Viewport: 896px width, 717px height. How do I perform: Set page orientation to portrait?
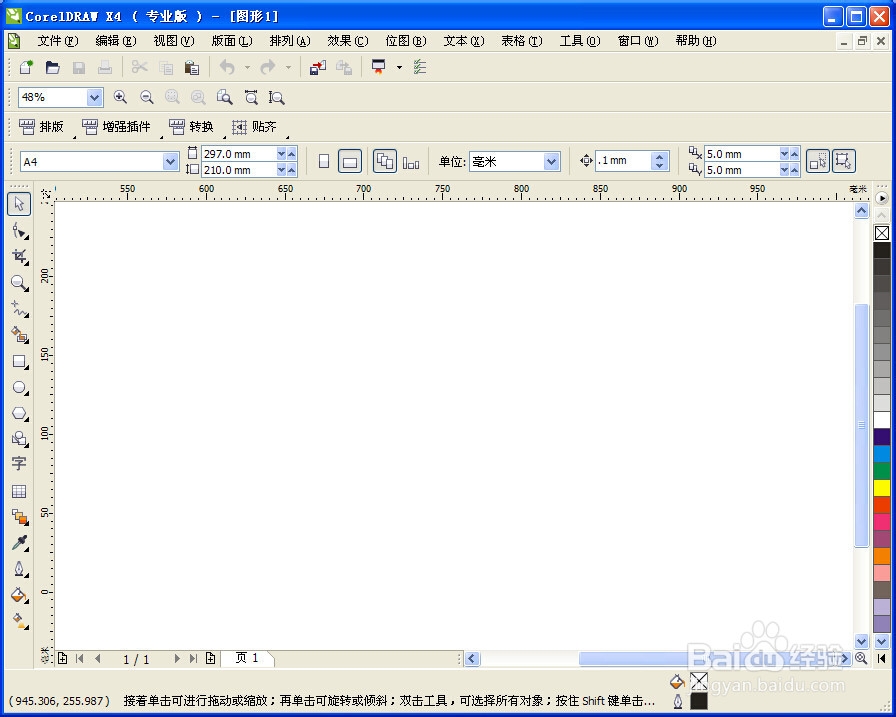point(324,162)
